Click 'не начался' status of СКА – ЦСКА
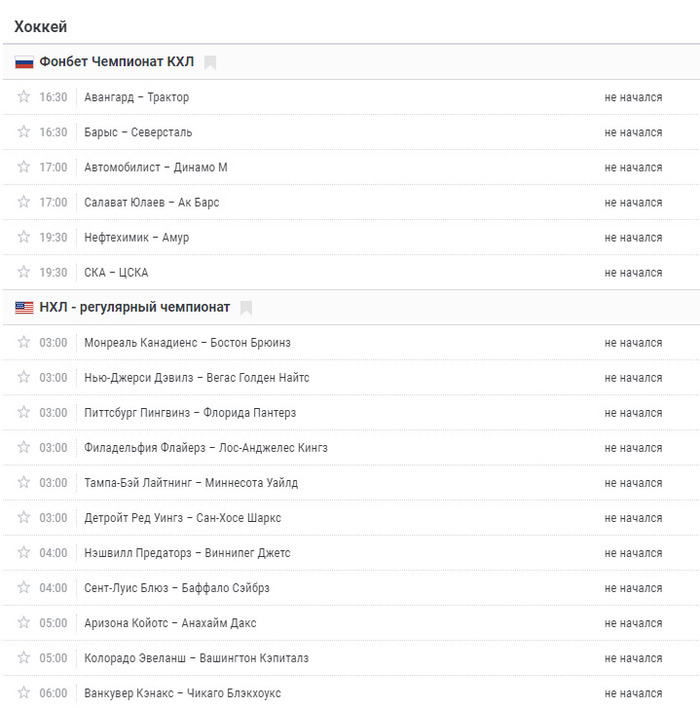 coord(633,273)
